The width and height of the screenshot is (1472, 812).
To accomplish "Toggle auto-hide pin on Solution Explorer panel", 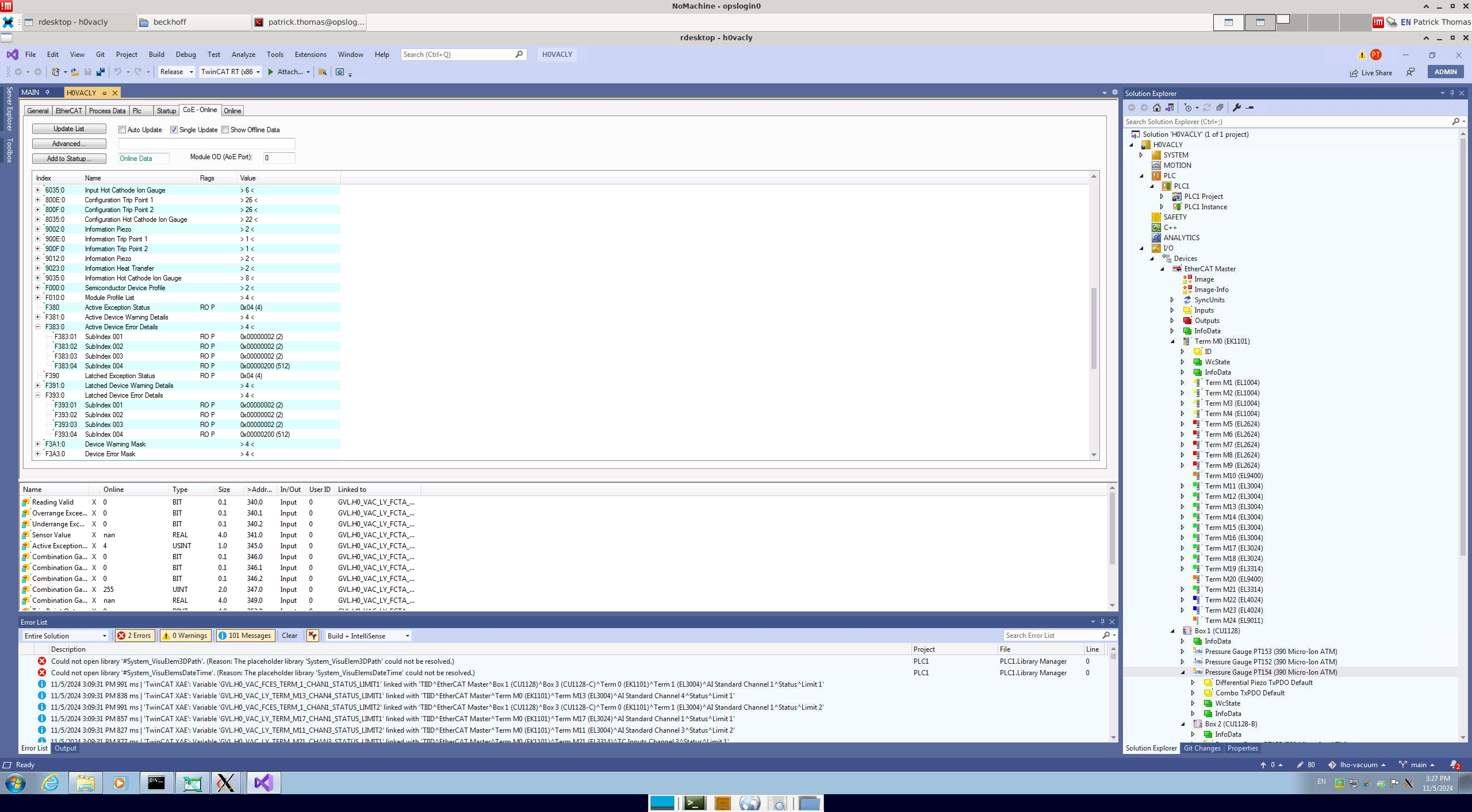I will point(1452,93).
